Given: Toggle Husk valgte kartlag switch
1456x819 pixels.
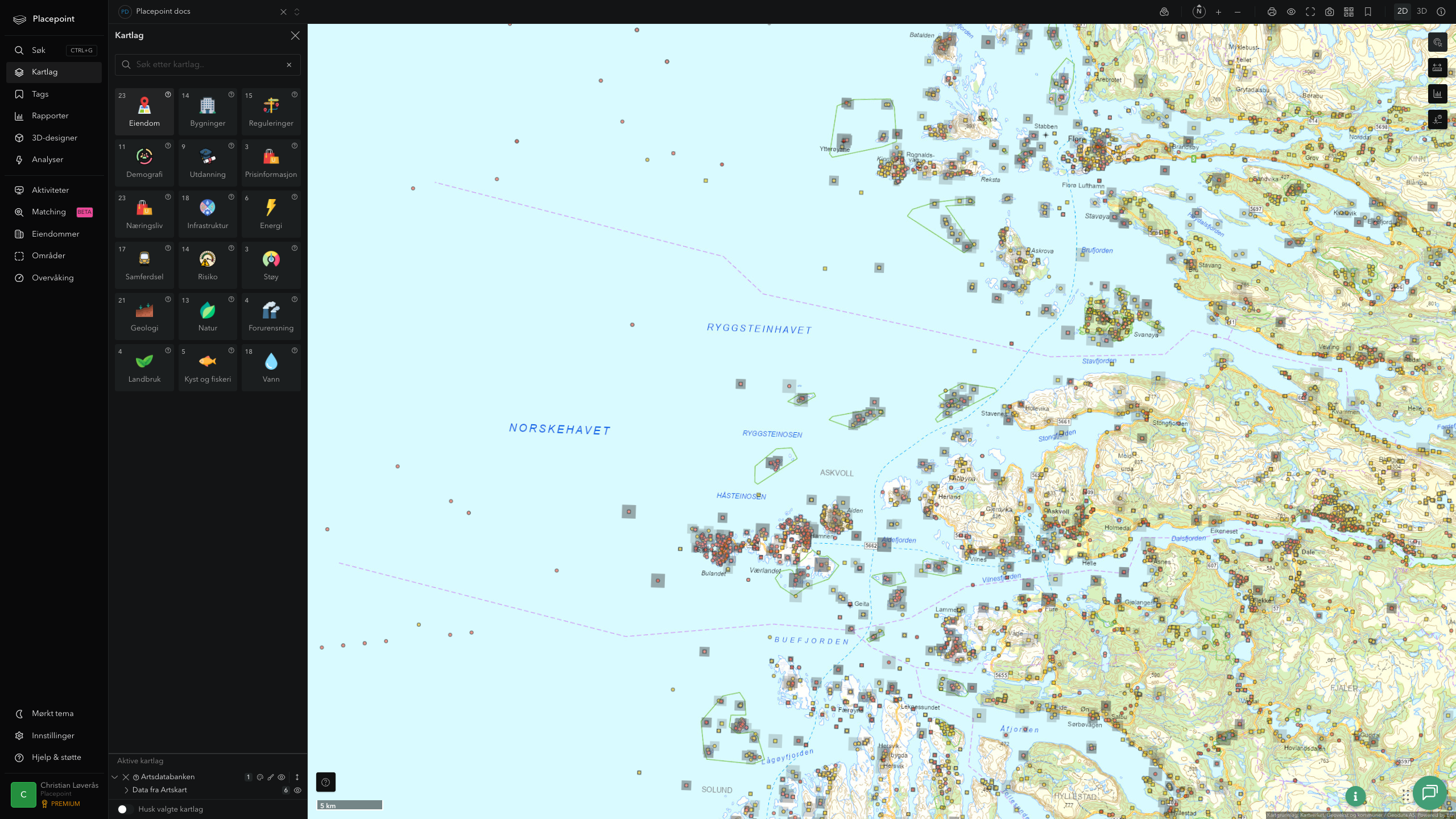Looking at the screenshot, I should pyautogui.click(x=125, y=809).
